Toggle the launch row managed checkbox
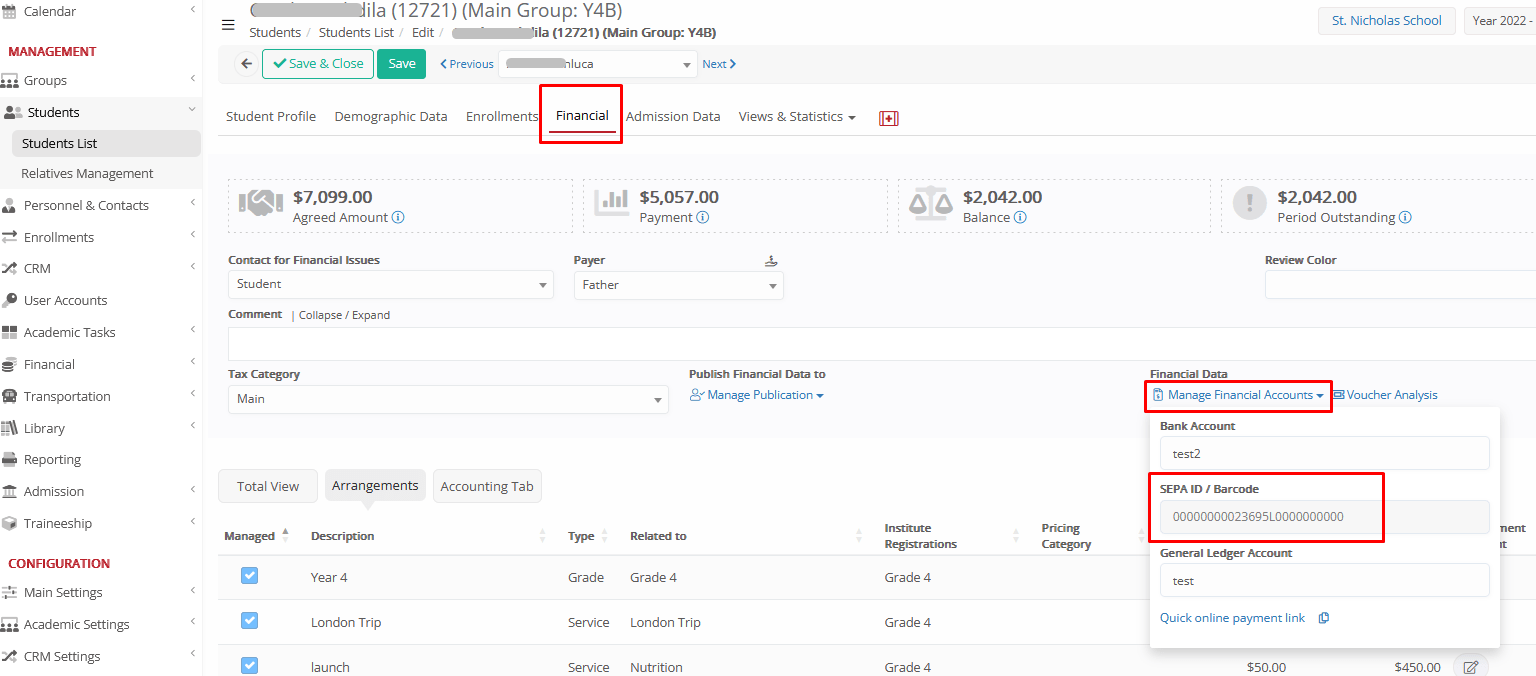 250,665
